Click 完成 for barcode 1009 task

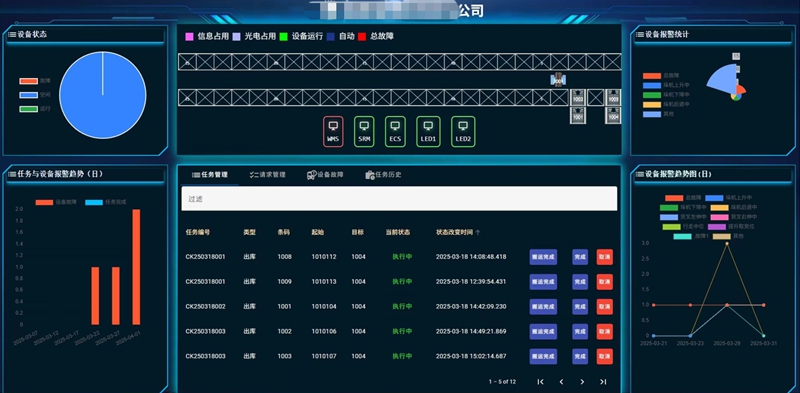tap(580, 282)
